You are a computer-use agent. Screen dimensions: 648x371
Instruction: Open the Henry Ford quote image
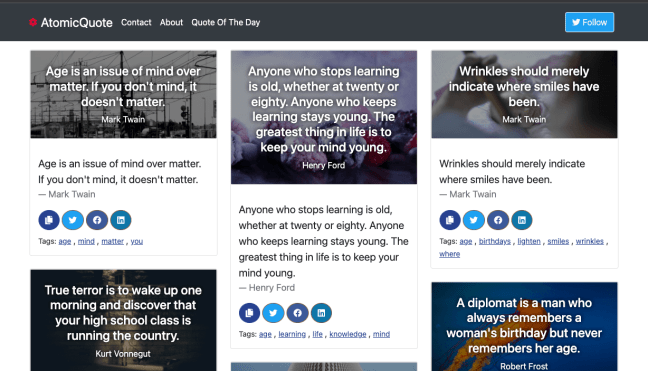click(324, 117)
